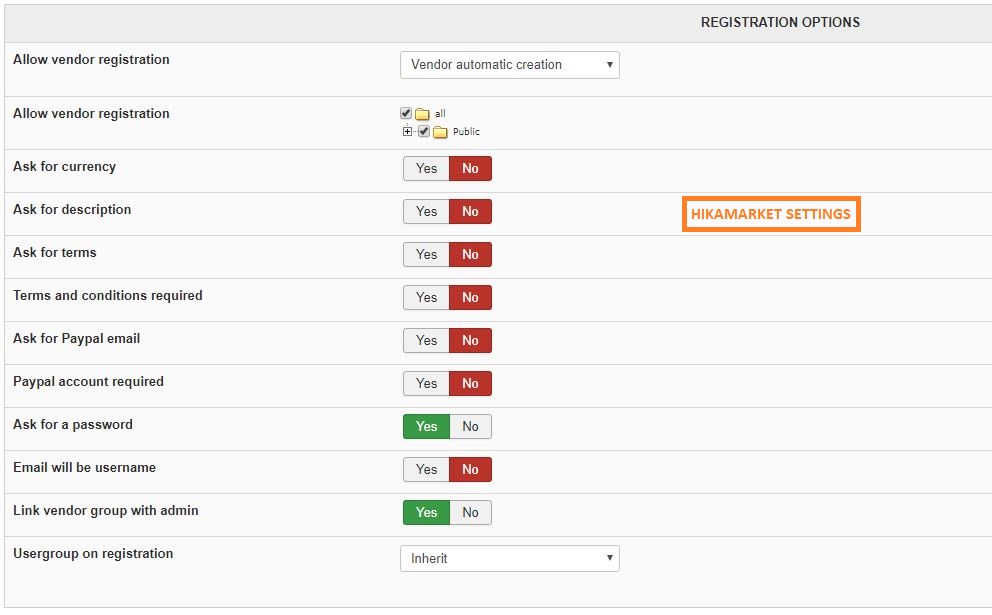
Task: Uncheck the 'all' group checkbox
Action: (406, 113)
